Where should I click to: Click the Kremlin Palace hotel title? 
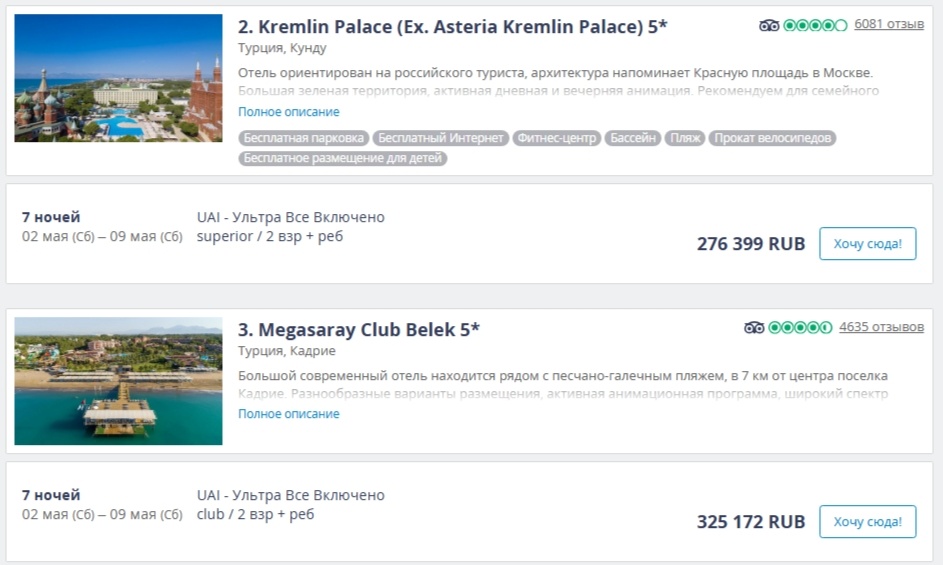[x=452, y=27]
